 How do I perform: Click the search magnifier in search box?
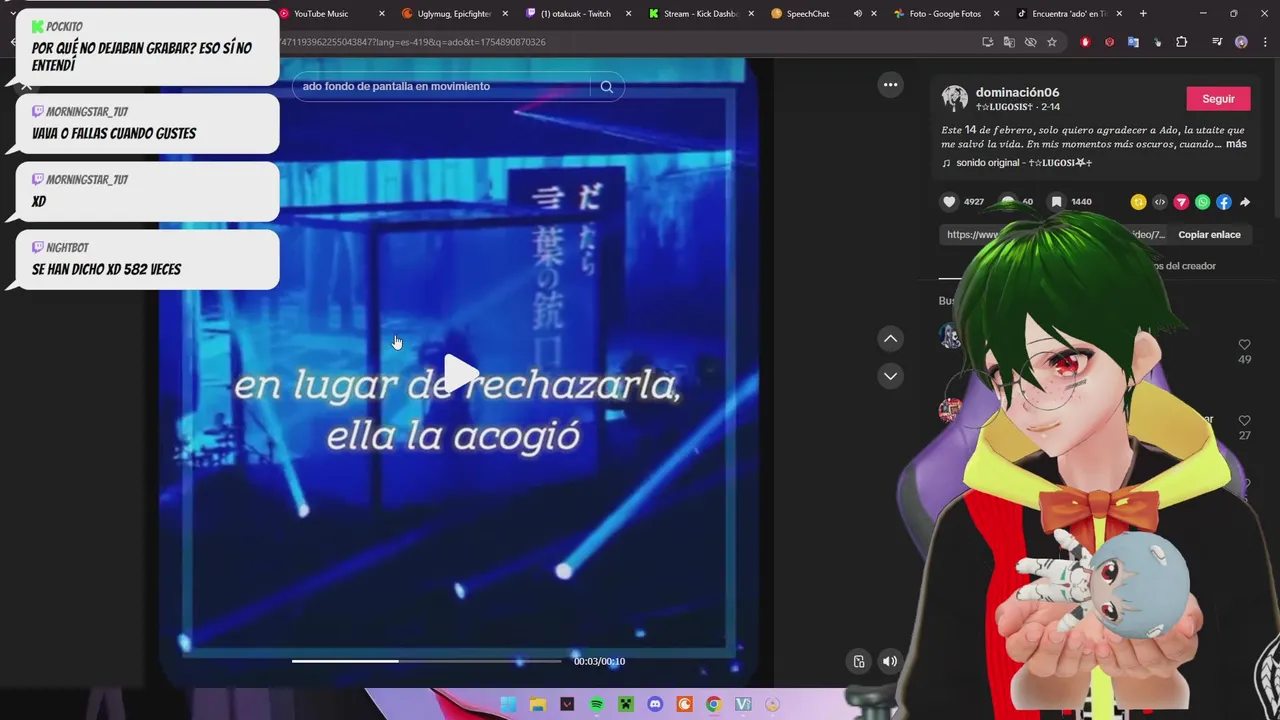tap(606, 87)
